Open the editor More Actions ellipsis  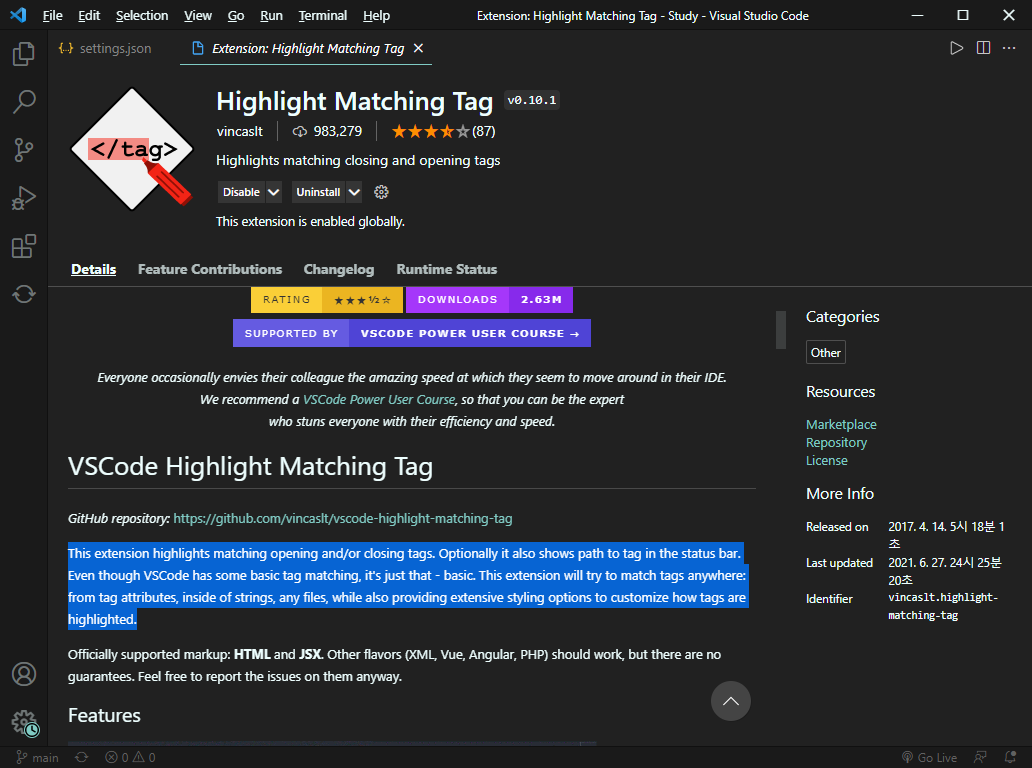1009,48
